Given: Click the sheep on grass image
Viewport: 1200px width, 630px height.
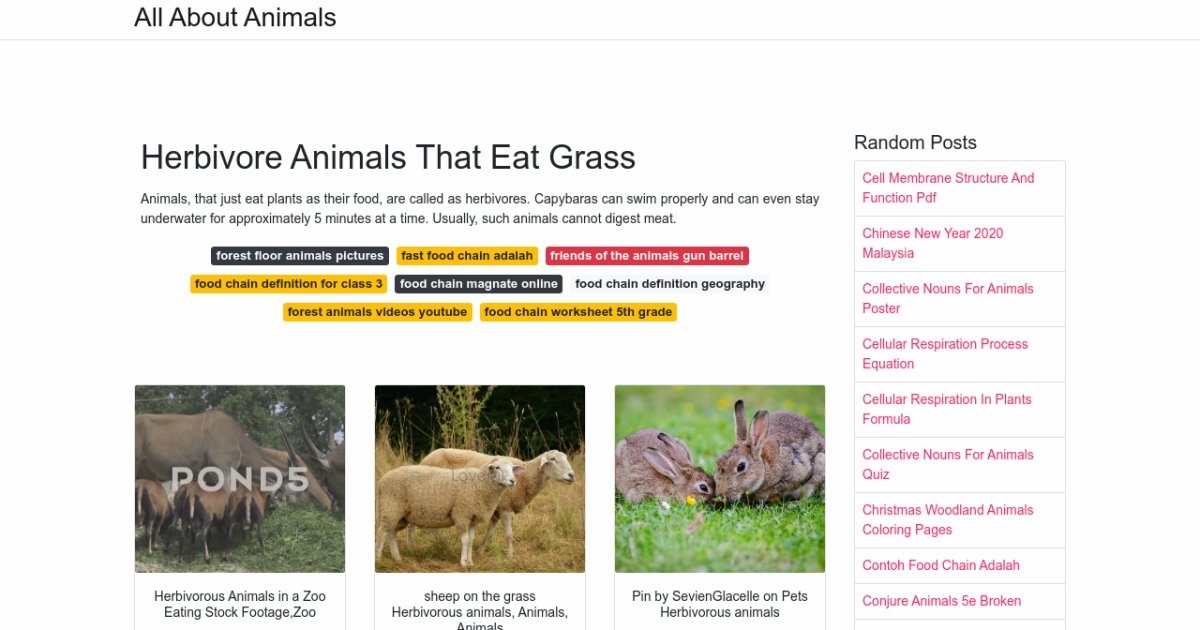Looking at the screenshot, I should [x=480, y=478].
